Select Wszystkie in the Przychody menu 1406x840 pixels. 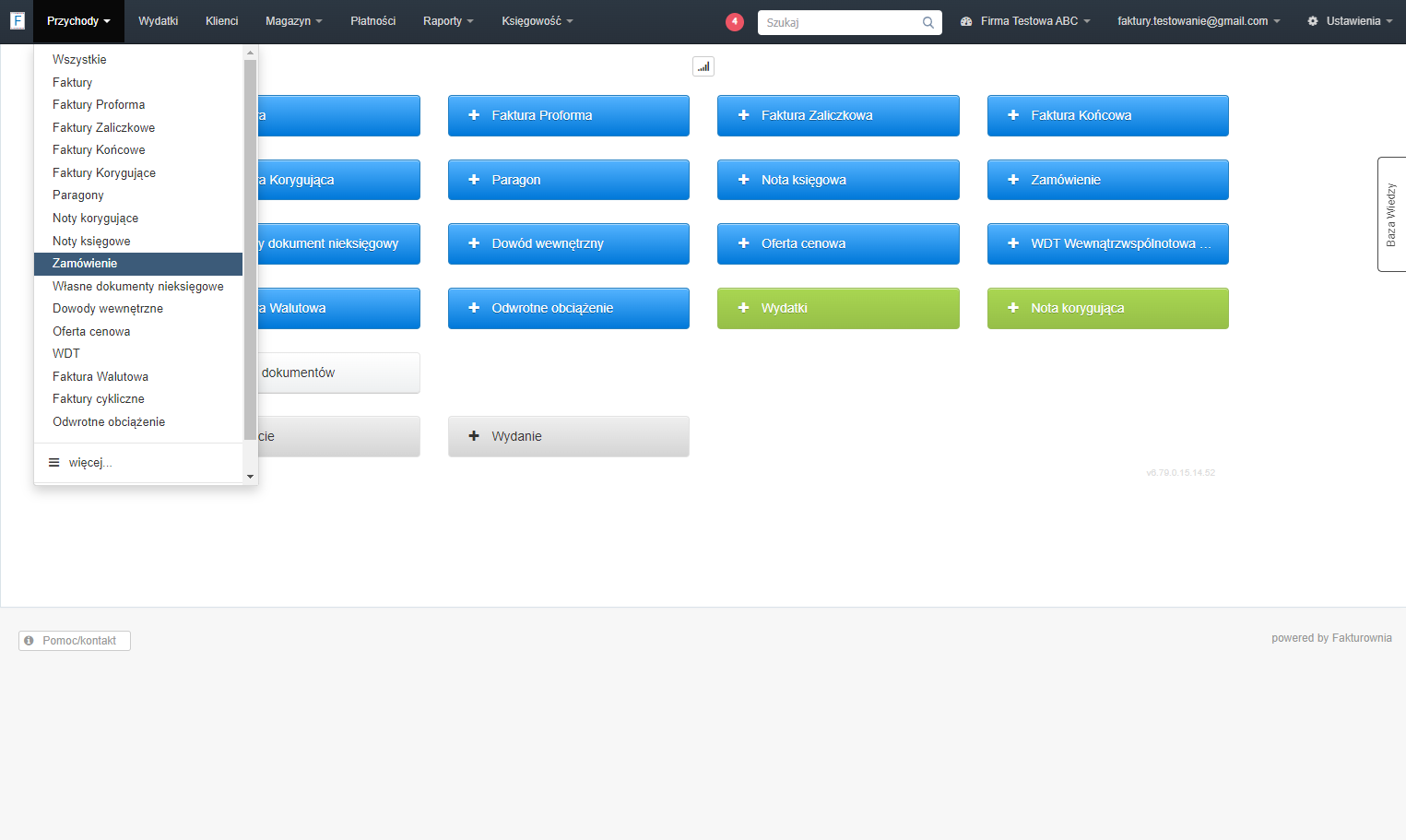tap(138, 60)
